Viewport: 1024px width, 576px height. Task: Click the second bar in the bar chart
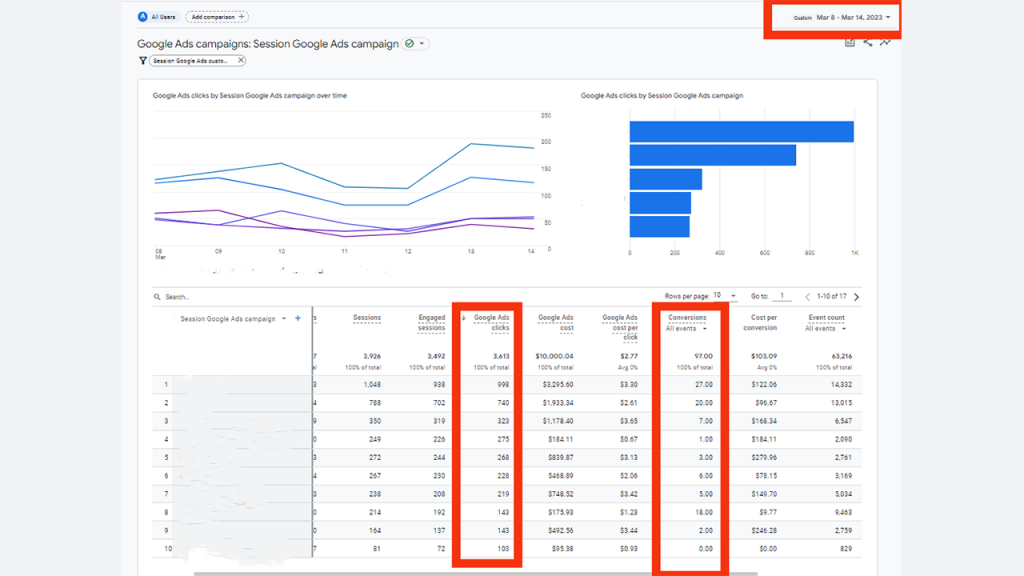click(712, 155)
